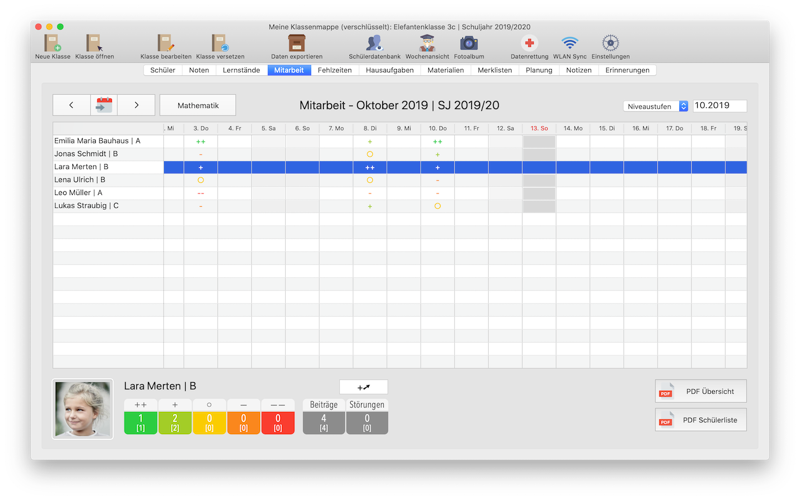Open the Klasse öffnen icon
This screenshot has height=500, width=800.
tap(94, 45)
